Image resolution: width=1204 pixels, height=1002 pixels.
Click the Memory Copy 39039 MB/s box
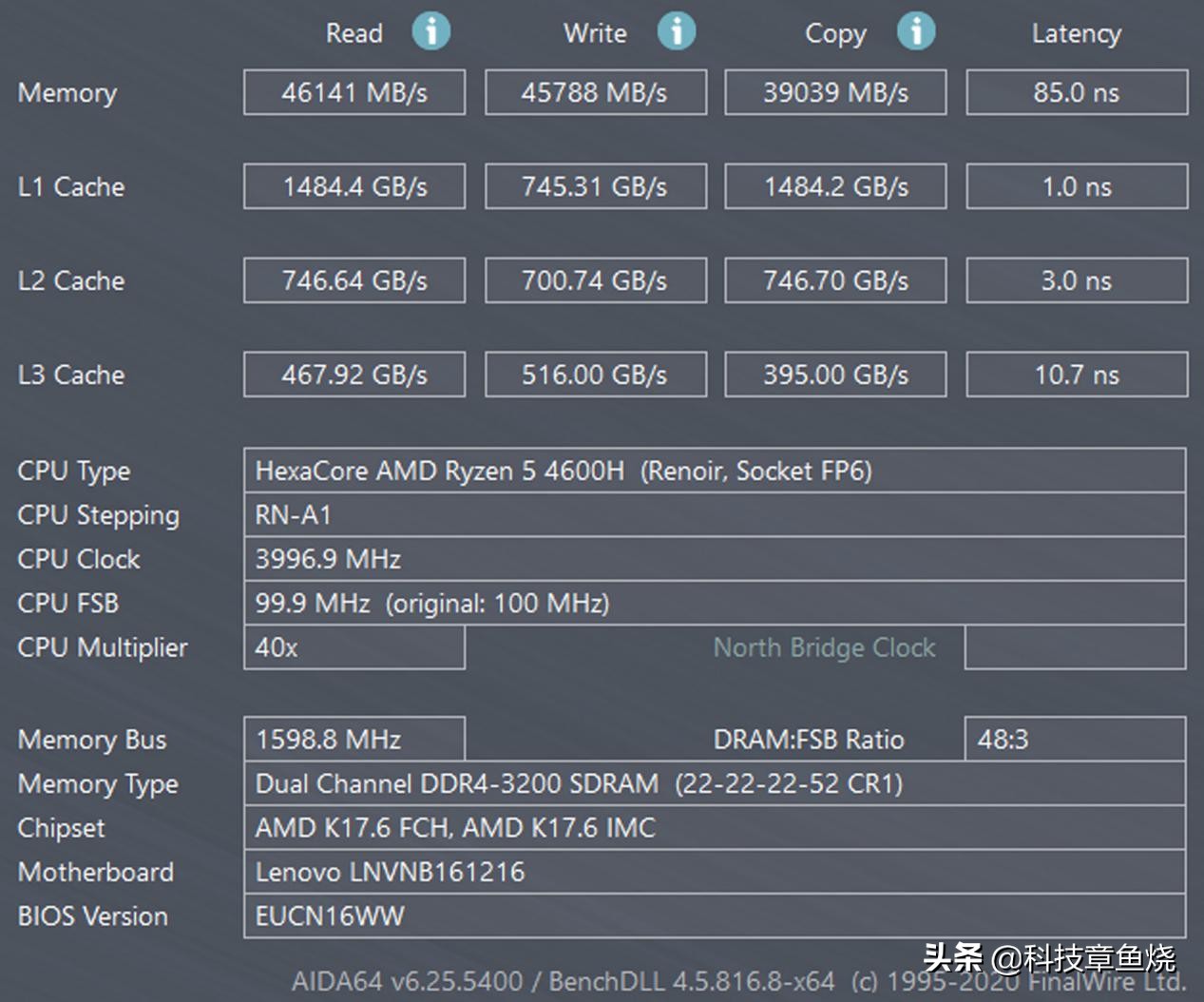835,92
